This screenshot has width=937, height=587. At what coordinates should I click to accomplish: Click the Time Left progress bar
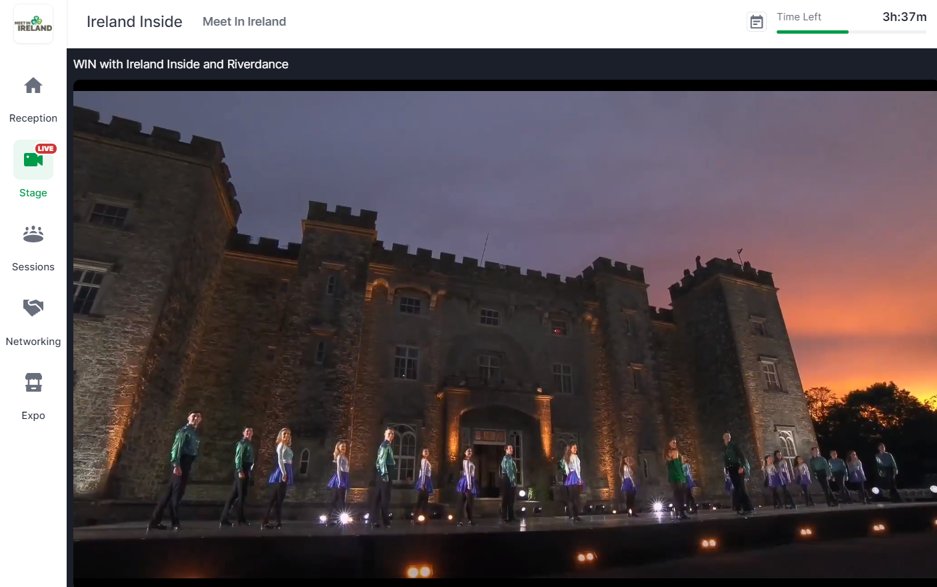(849, 30)
